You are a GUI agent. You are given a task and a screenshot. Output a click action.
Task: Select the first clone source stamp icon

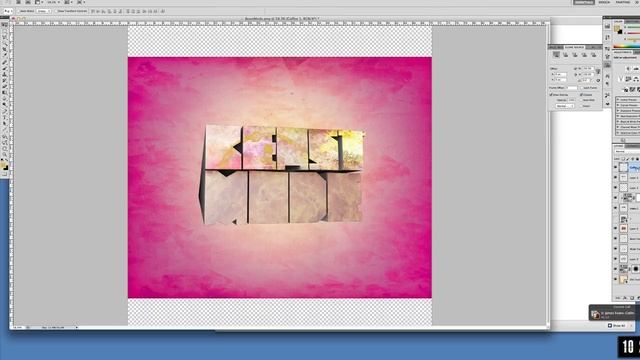coord(556,55)
